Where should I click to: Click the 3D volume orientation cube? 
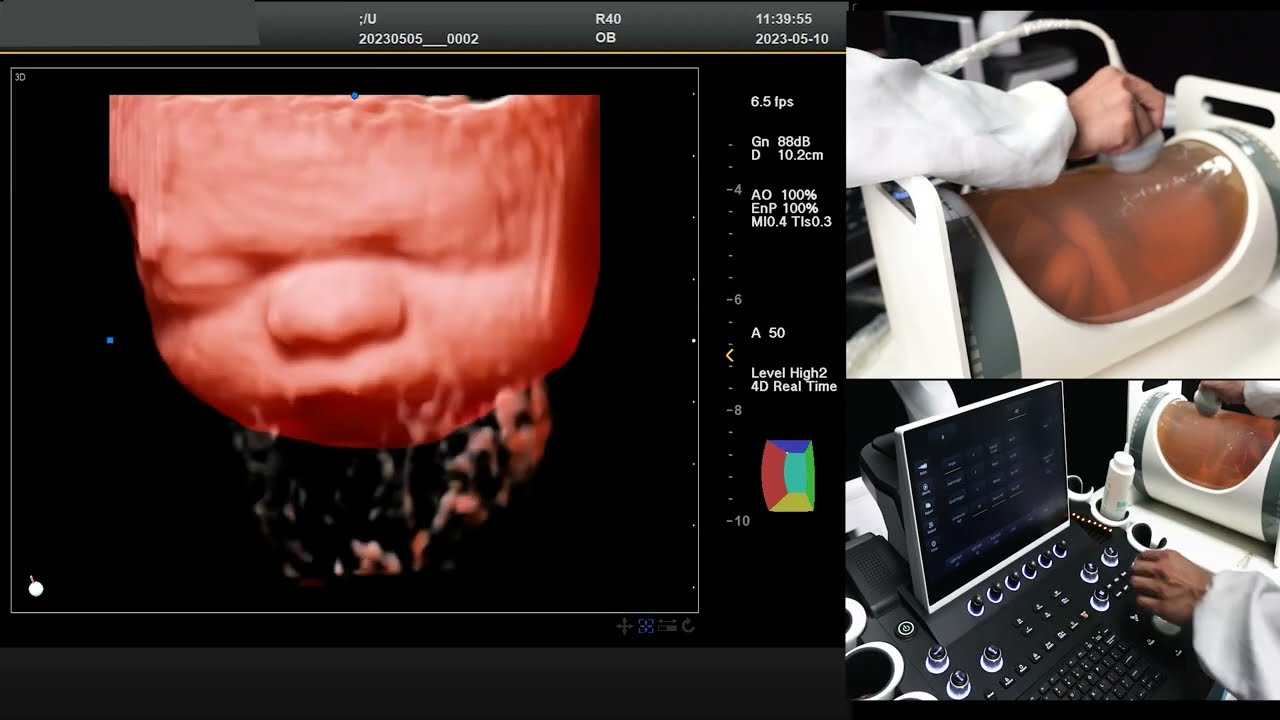[788, 476]
